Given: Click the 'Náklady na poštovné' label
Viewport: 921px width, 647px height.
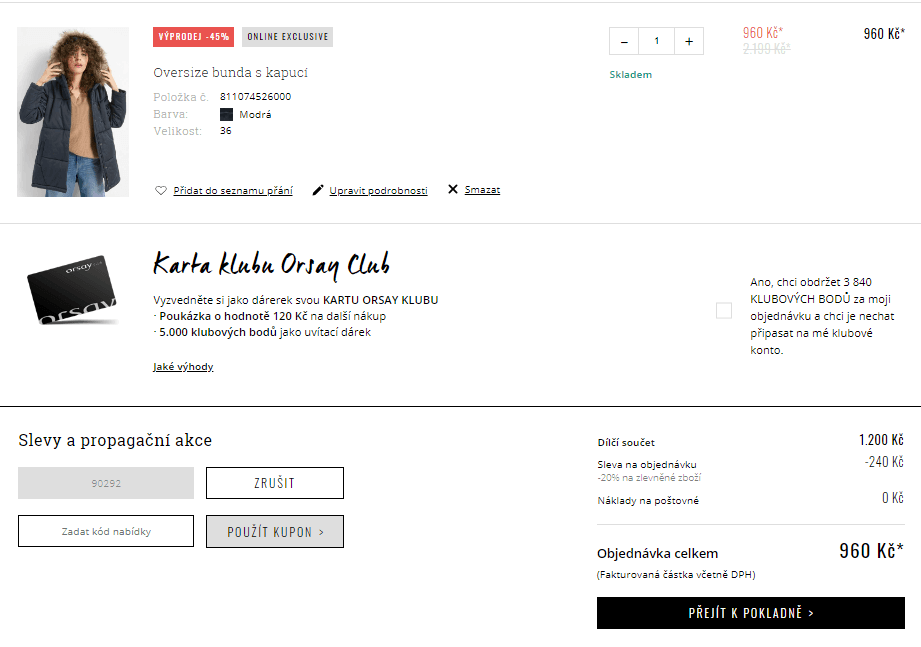Looking at the screenshot, I should (648, 501).
